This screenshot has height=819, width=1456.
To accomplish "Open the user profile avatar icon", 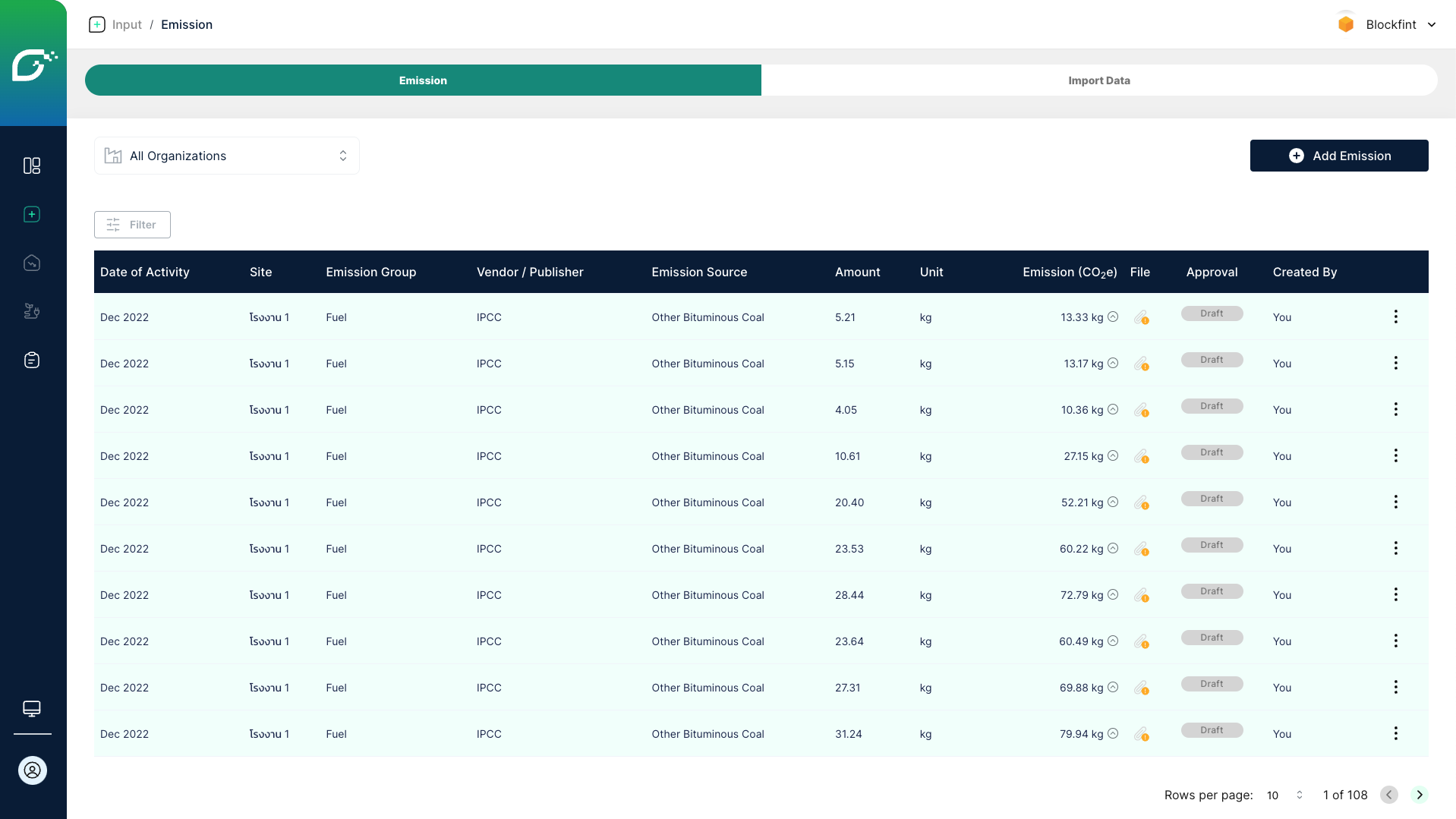I will point(33,770).
